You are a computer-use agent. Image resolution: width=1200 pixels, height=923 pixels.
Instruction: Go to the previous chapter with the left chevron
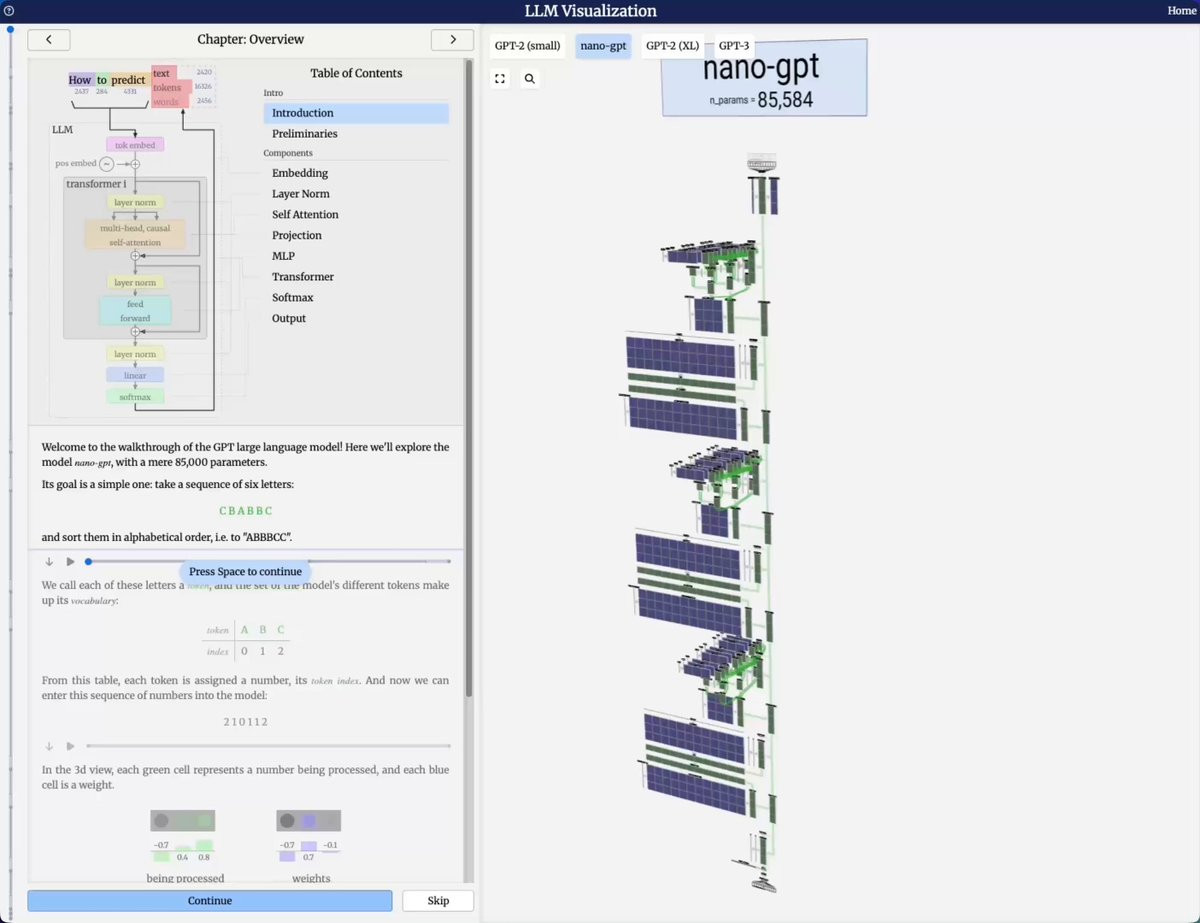(x=49, y=40)
